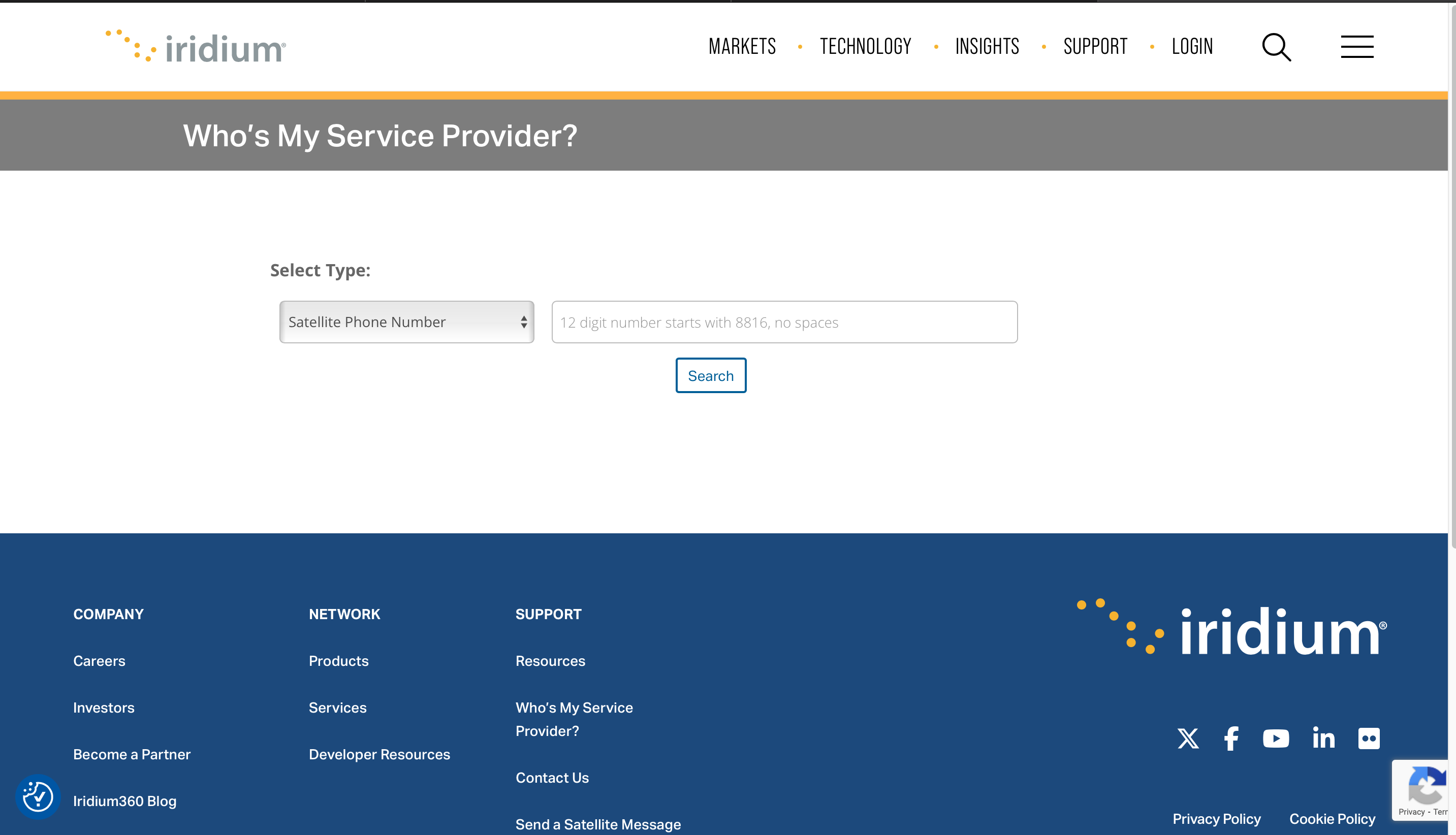Screen dimensions: 1456x835
Task: Focus the 12 digit number input field
Action: (784, 323)
